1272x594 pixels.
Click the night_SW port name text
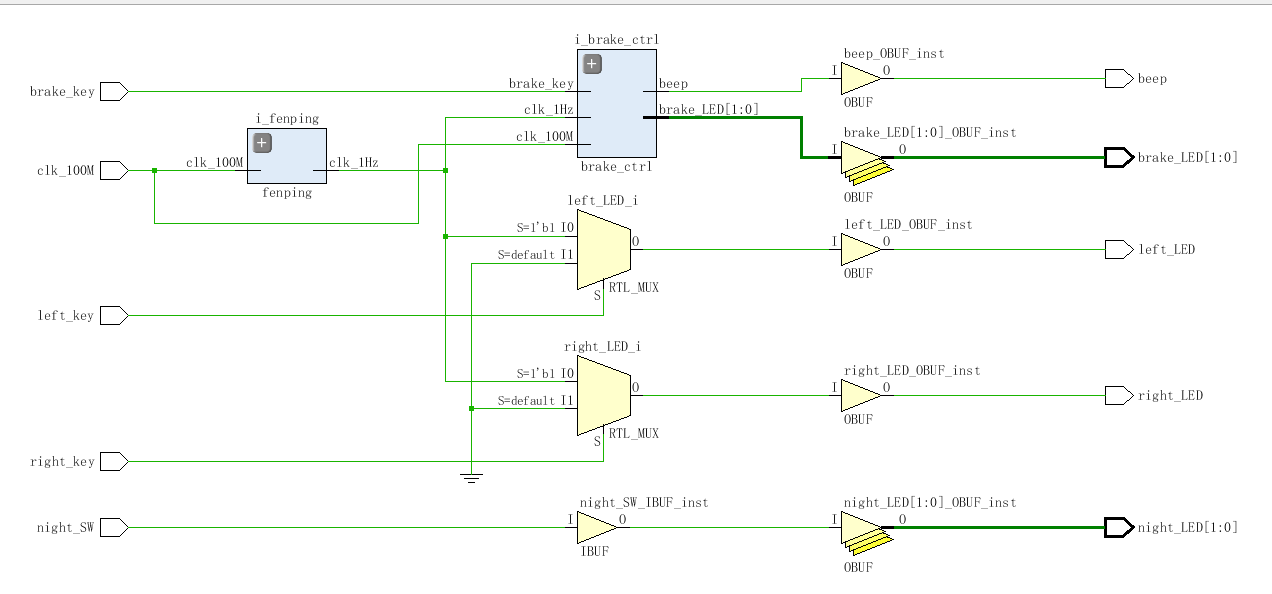click(66, 527)
